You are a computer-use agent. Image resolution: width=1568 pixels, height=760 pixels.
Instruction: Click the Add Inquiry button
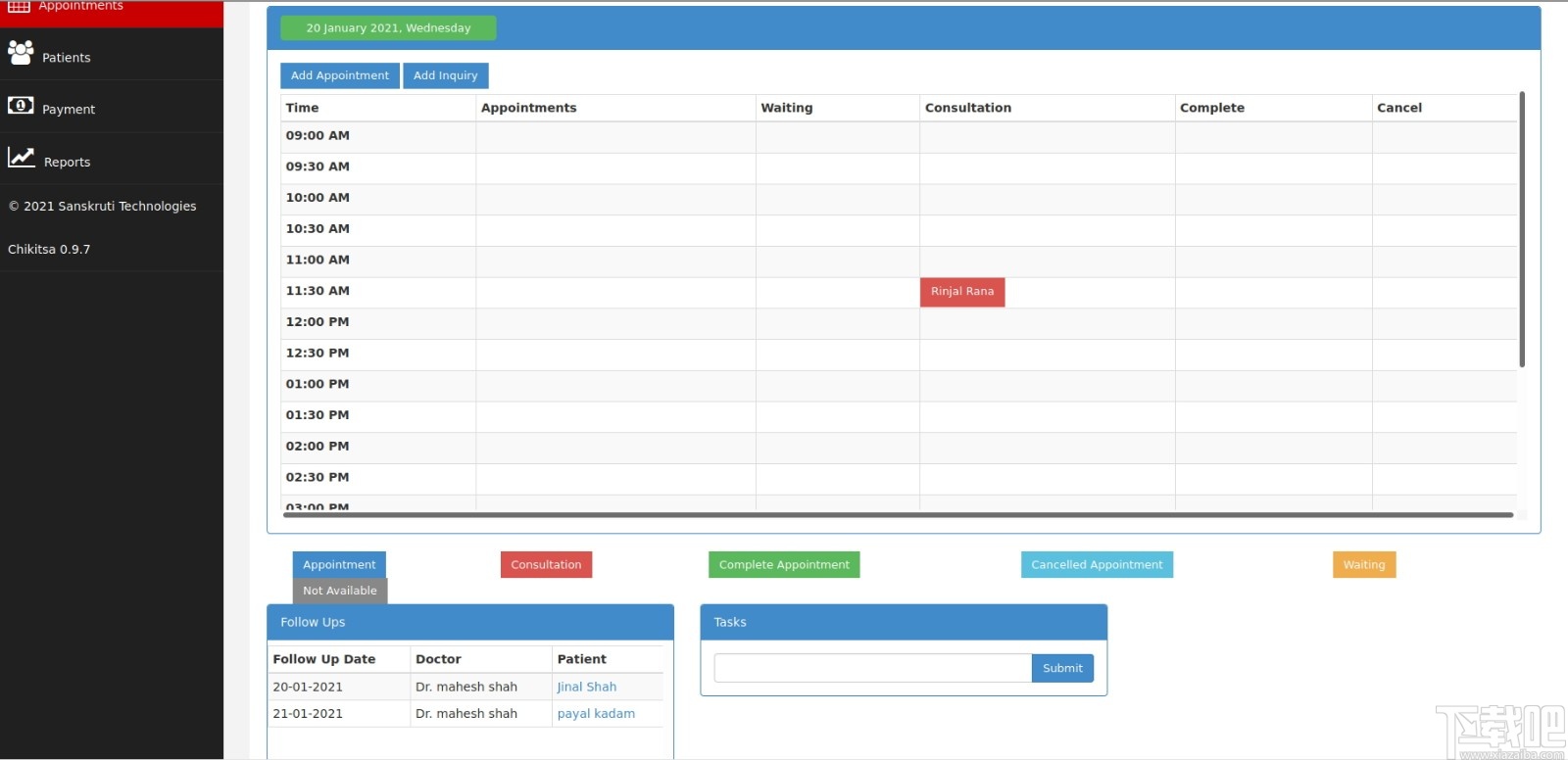[446, 75]
